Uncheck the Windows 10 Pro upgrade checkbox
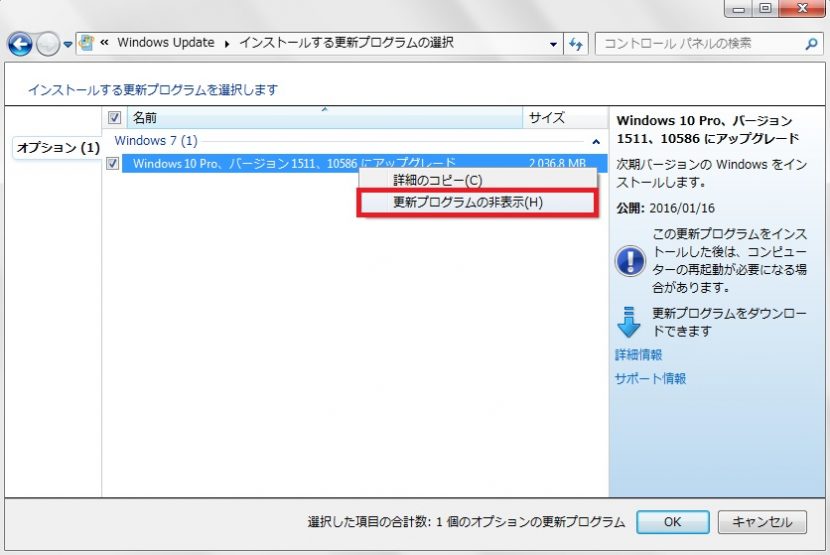 click(113, 163)
